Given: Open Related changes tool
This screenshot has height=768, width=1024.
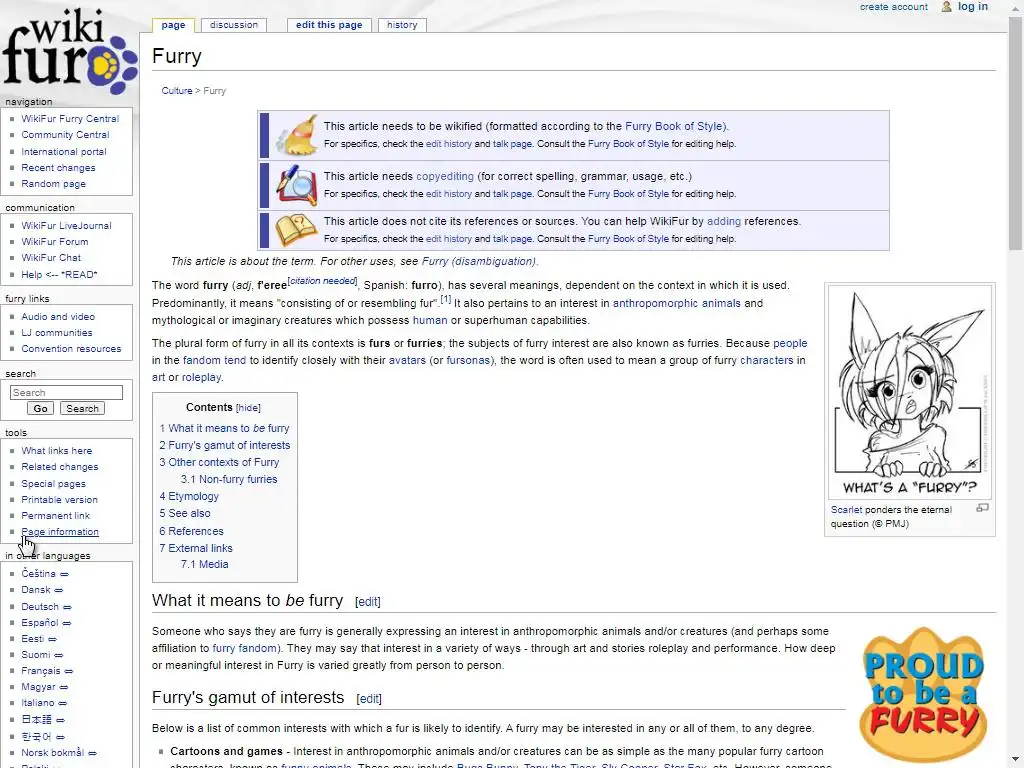Looking at the screenshot, I should pos(59,467).
